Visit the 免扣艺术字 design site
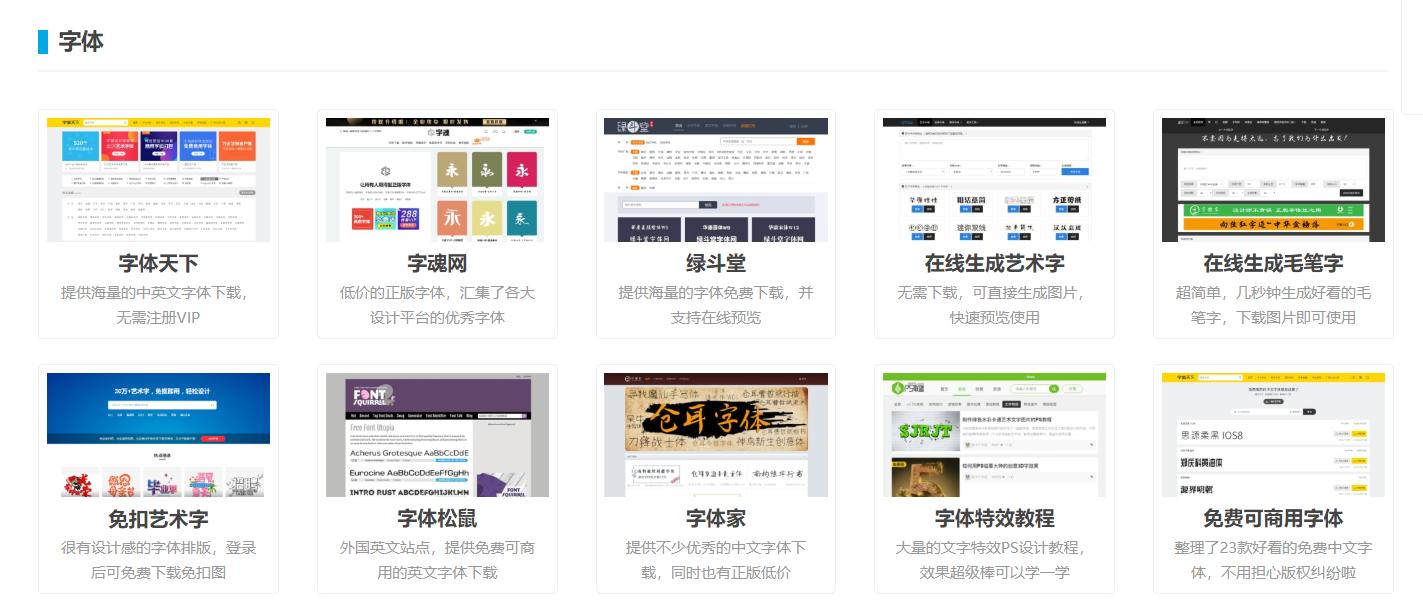This screenshot has height=608, width=1423. tap(158, 519)
